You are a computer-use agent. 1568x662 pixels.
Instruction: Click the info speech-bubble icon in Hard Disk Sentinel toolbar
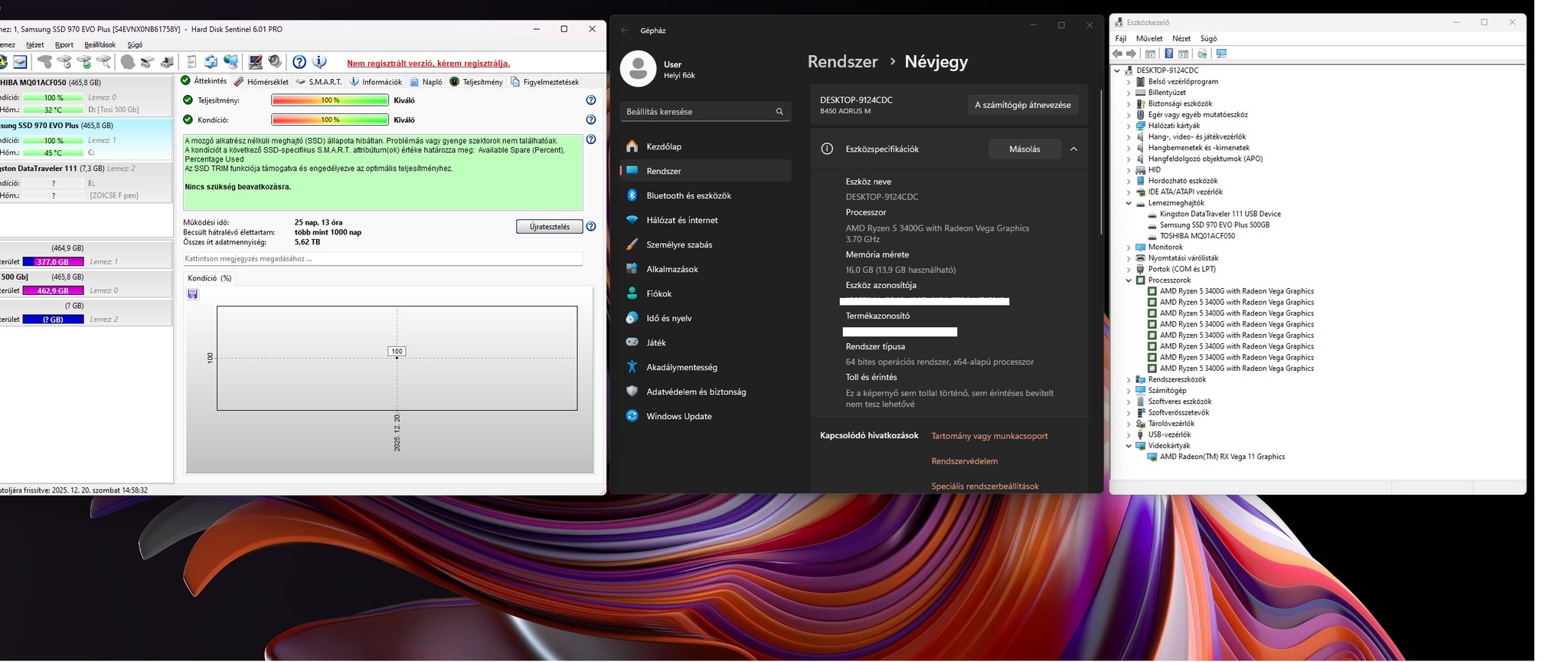coord(319,62)
